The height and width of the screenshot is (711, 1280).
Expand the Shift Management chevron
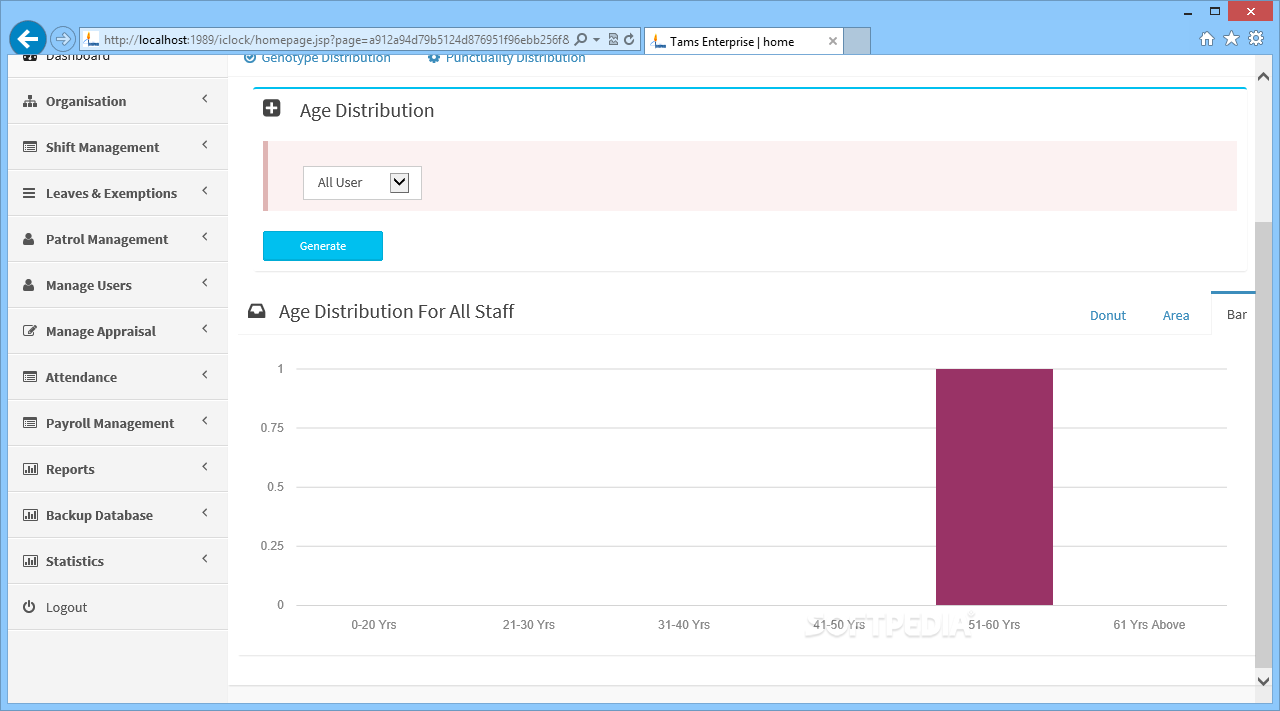click(205, 145)
